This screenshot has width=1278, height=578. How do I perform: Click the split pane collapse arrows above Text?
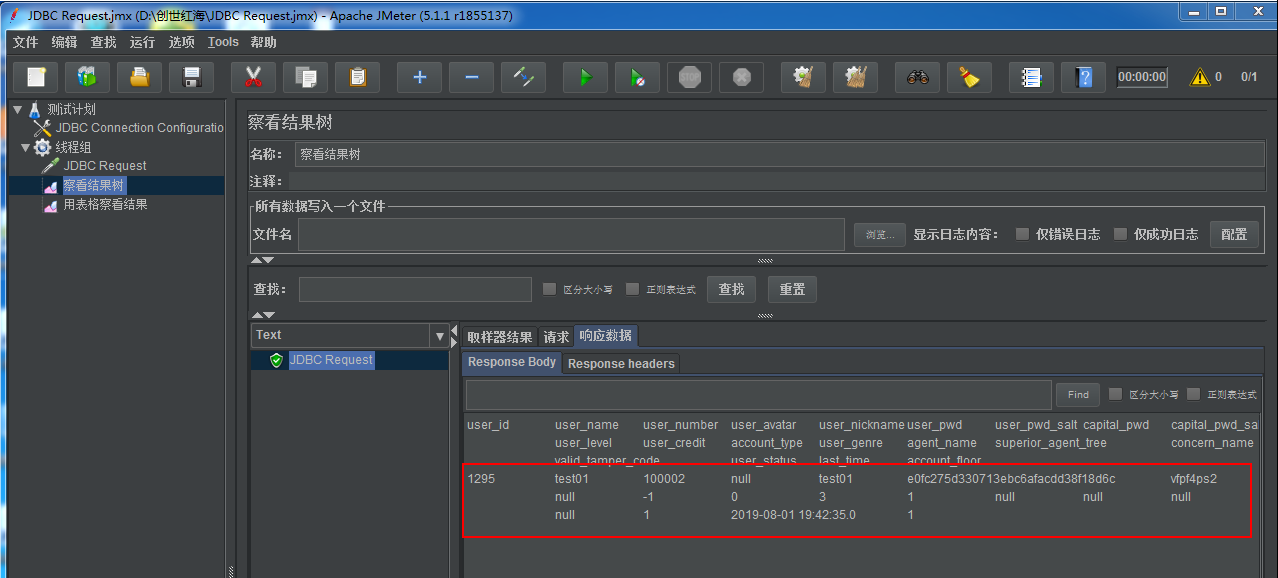(x=262, y=315)
